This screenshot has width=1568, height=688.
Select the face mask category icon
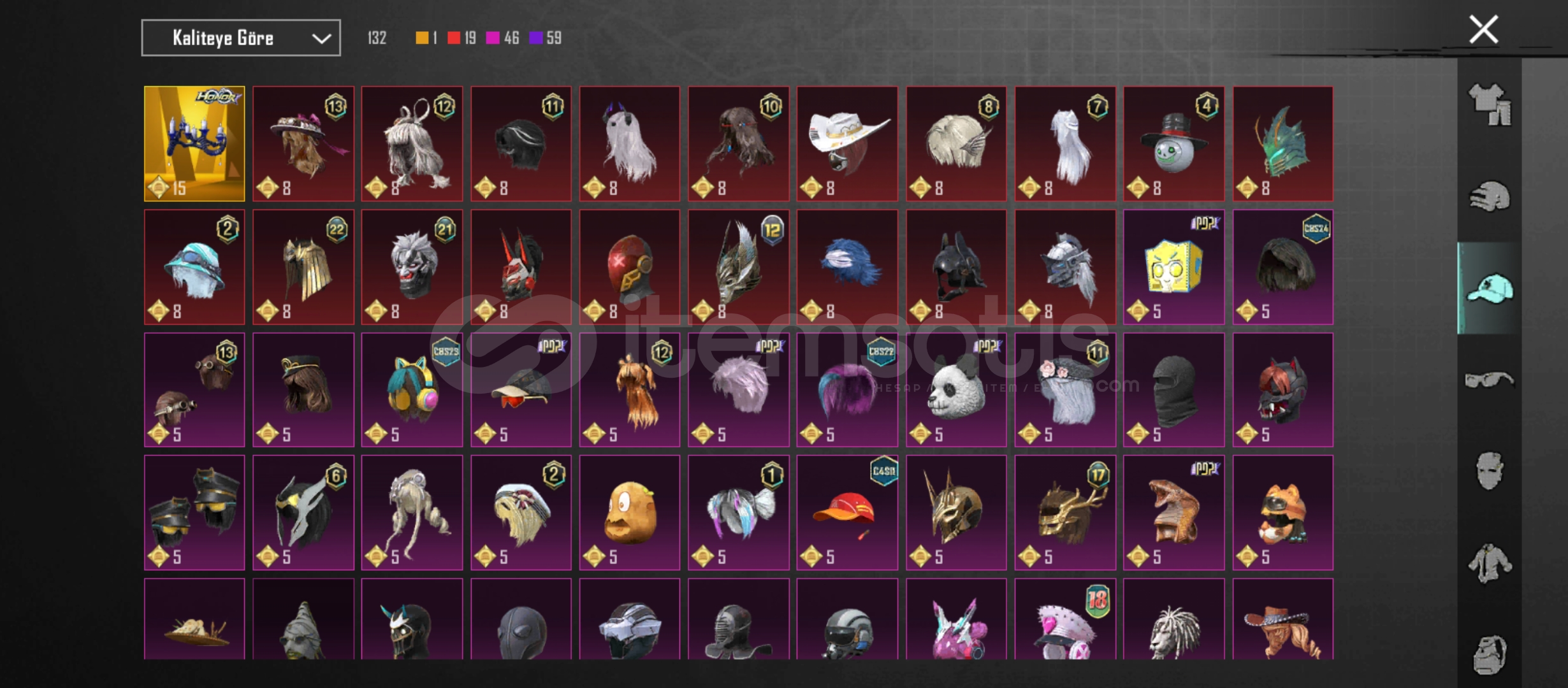pos(1490,471)
